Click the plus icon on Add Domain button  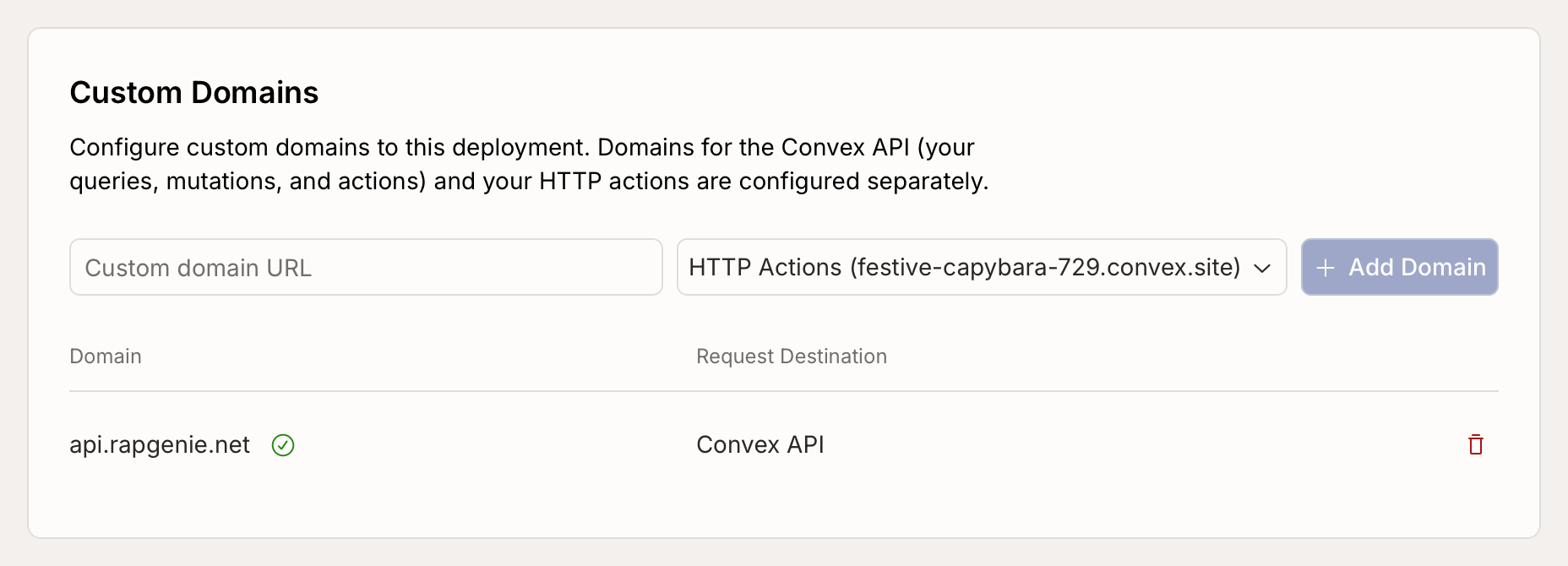coord(1325,267)
